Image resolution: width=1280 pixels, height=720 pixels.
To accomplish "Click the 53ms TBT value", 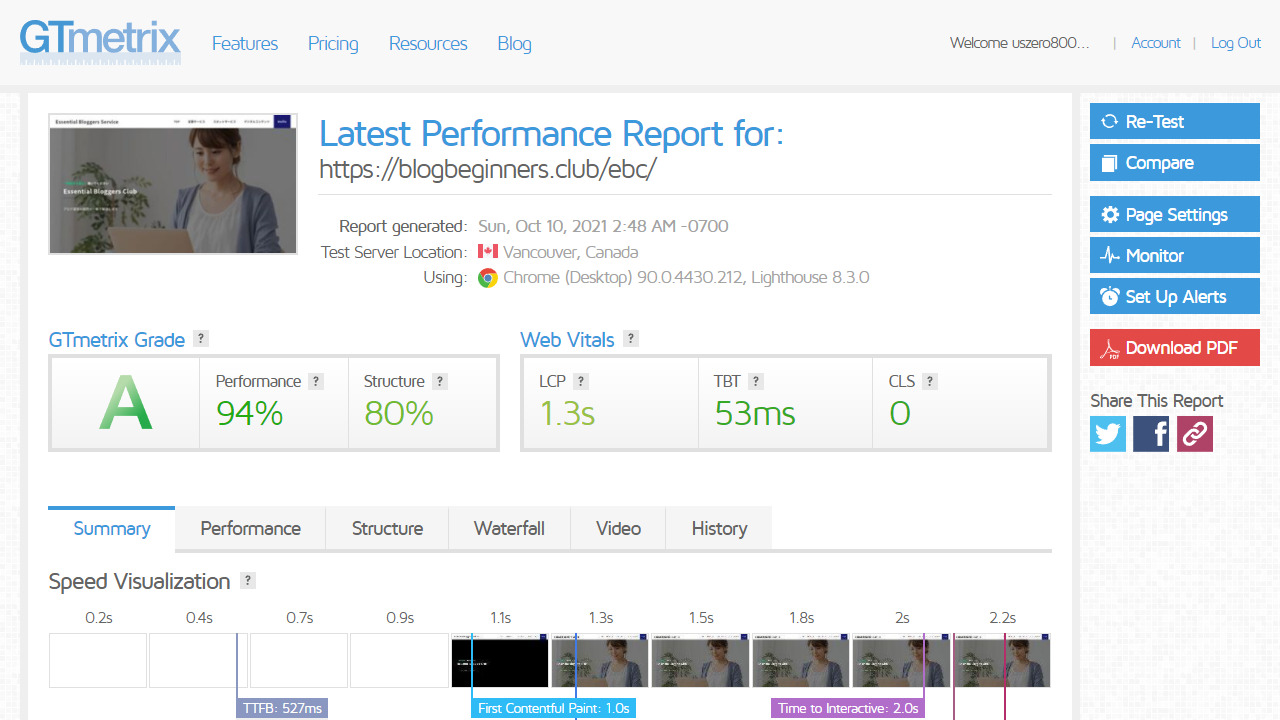I will (755, 413).
